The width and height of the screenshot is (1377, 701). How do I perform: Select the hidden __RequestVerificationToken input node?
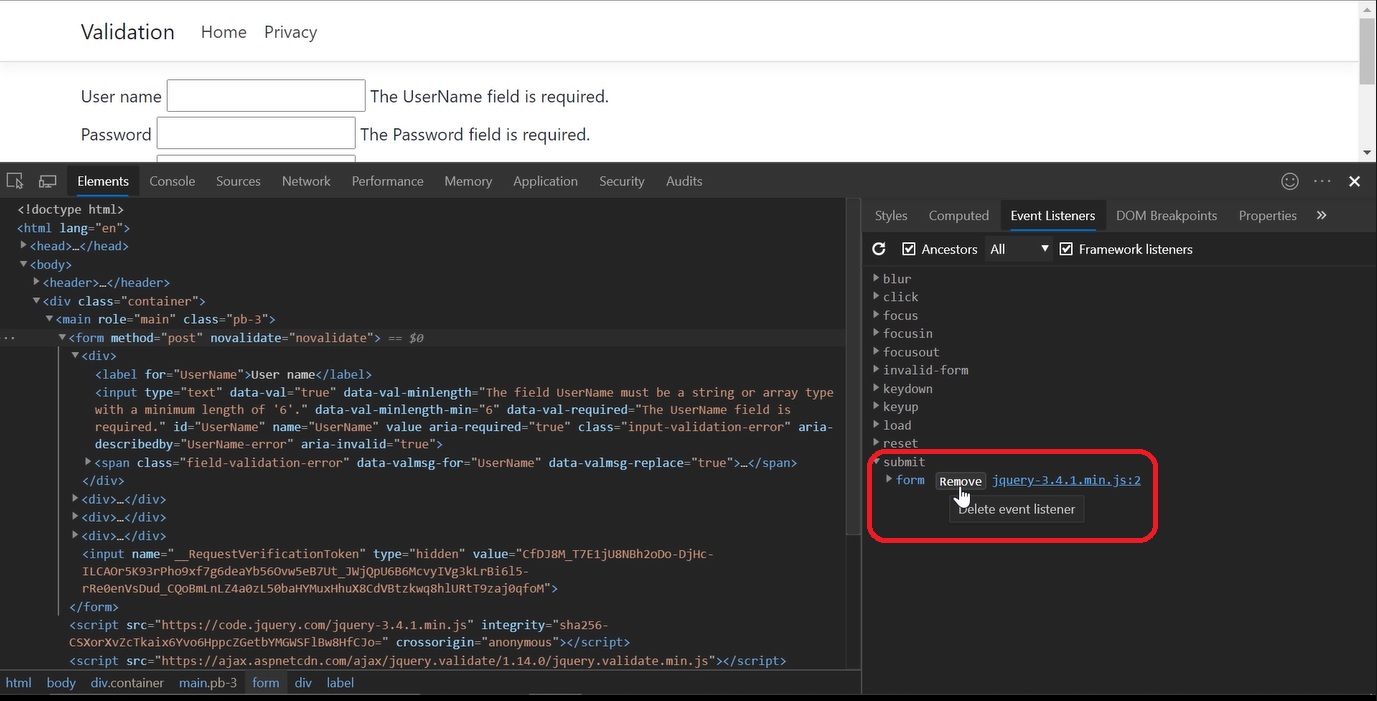(398, 571)
